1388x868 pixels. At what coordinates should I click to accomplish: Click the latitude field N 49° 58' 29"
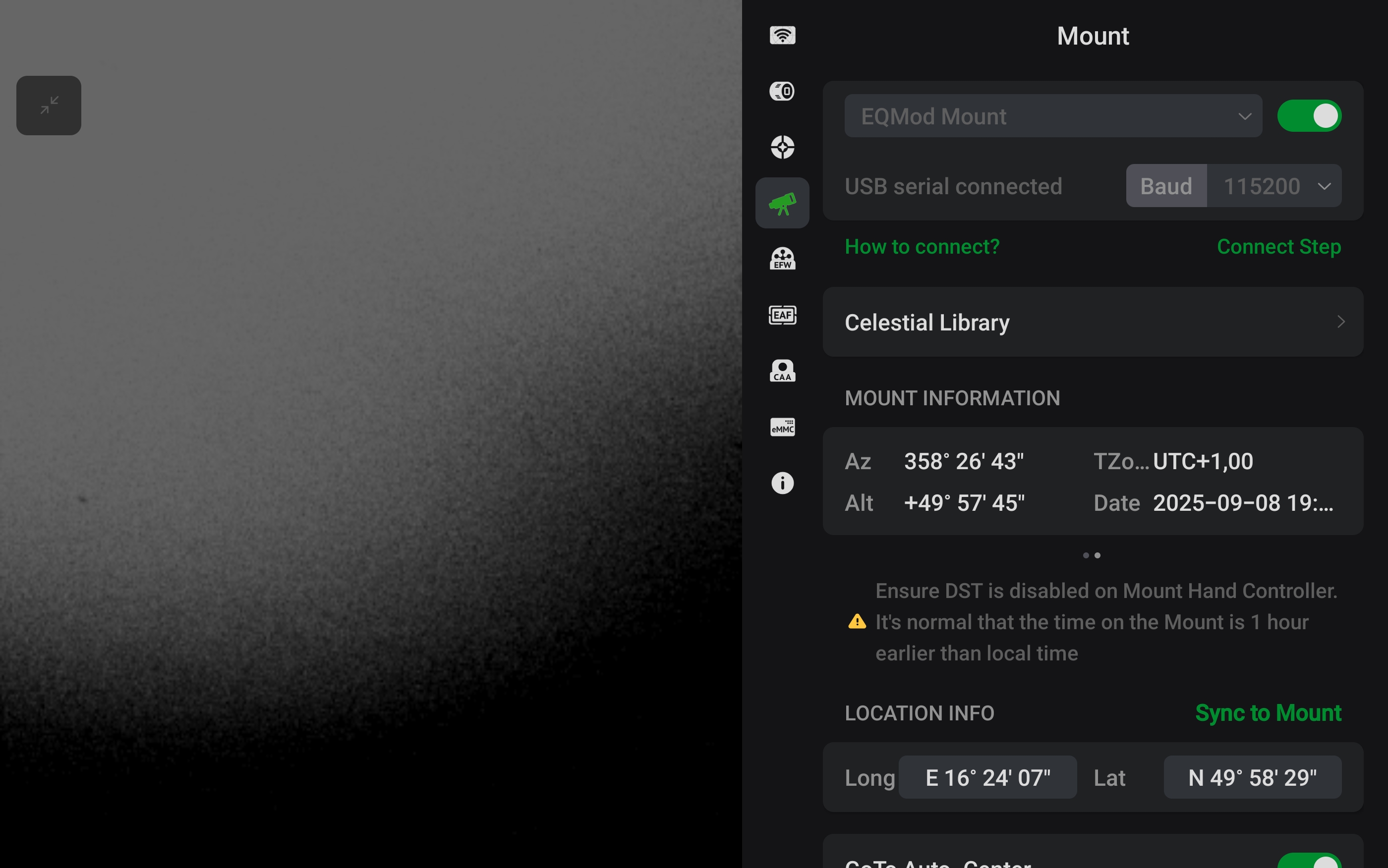coord(1252,777)
